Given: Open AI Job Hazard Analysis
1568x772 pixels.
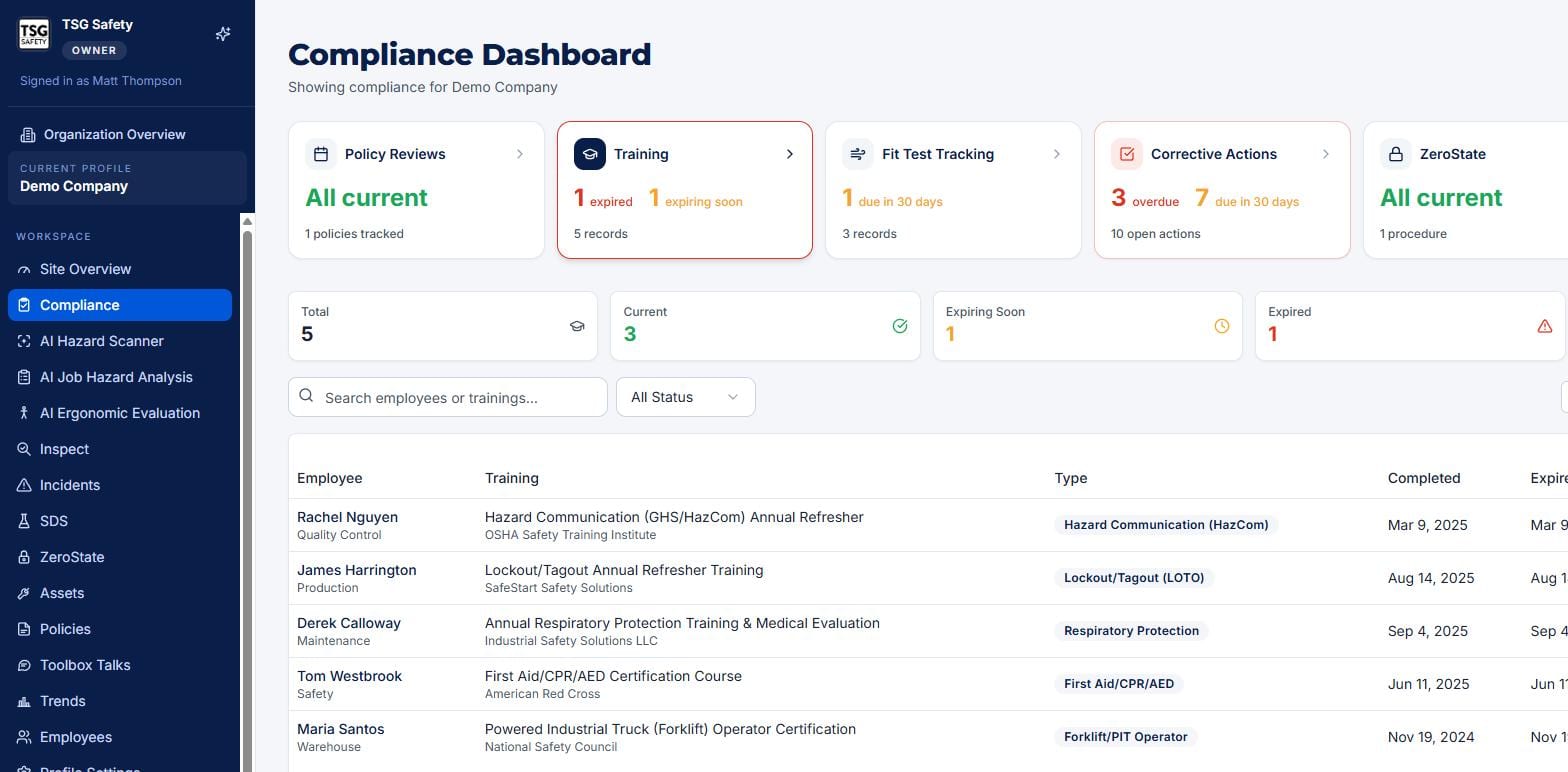Looking at the screenshot, I should (120, 377).
